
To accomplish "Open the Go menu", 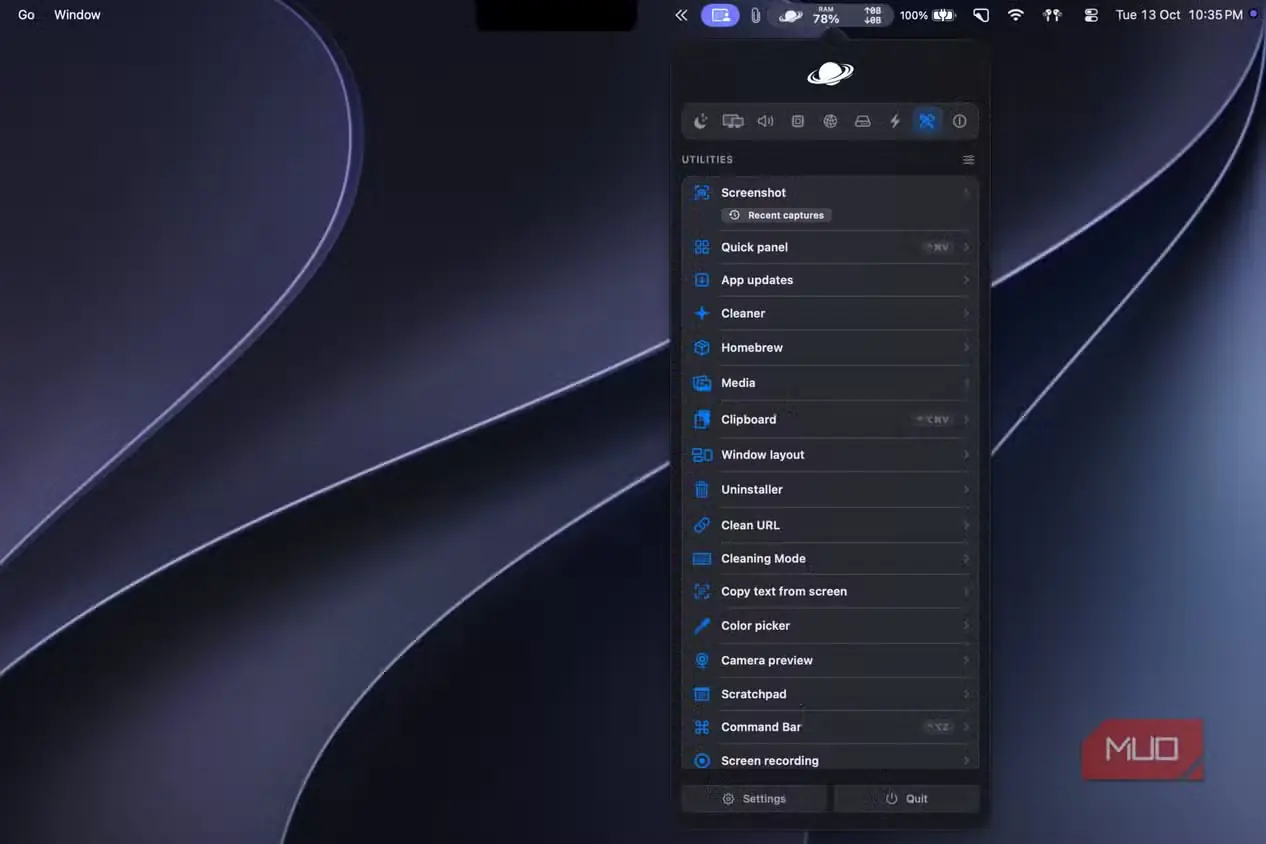I will click(x=26, y=15).
